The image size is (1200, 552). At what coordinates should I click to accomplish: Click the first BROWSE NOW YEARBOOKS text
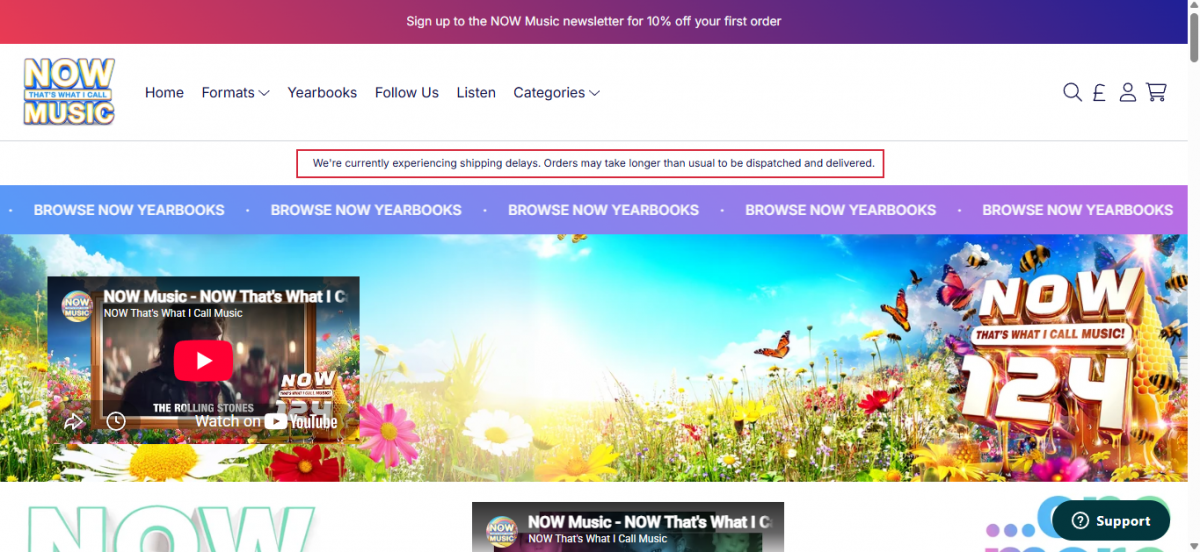[x=129, y=210]
